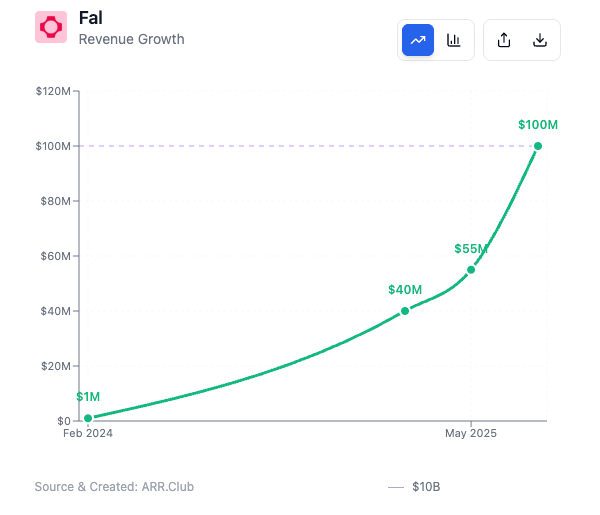This screenshot has height=515, width=600.
Task: Click the $120M y-axis label
Action: 53,91
